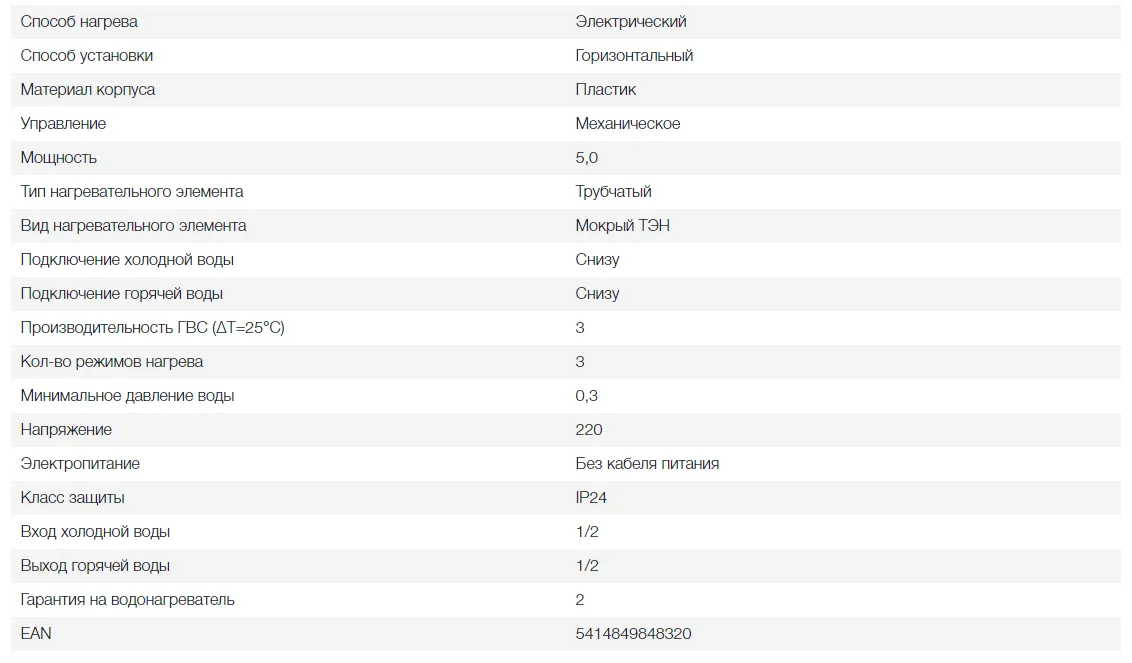The image size is (1132, 663).
Task: Click the "Кол-во режимов нагрева" label
Action: click(x=112, y=362)
